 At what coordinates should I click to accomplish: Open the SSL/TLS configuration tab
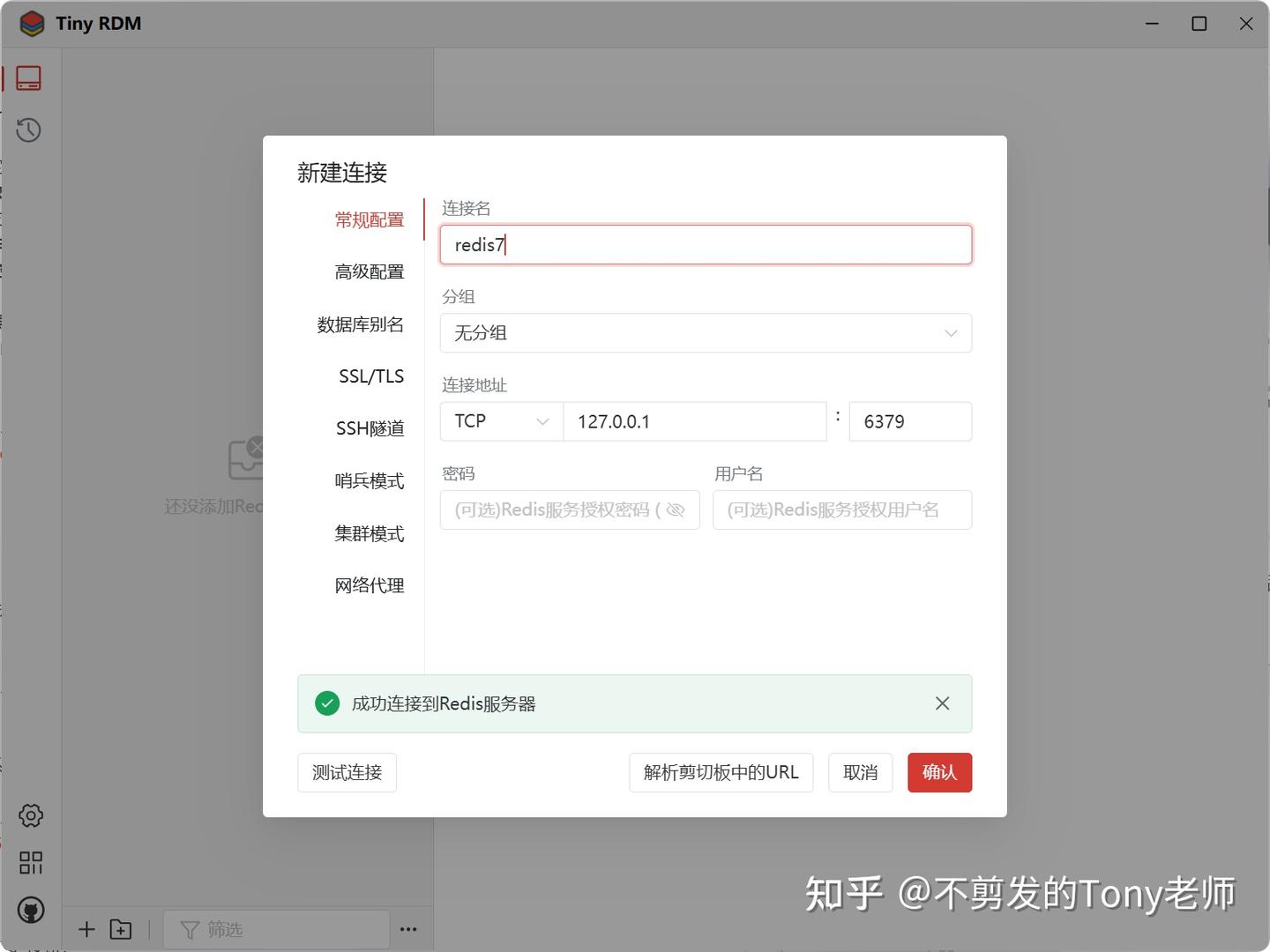370,376
